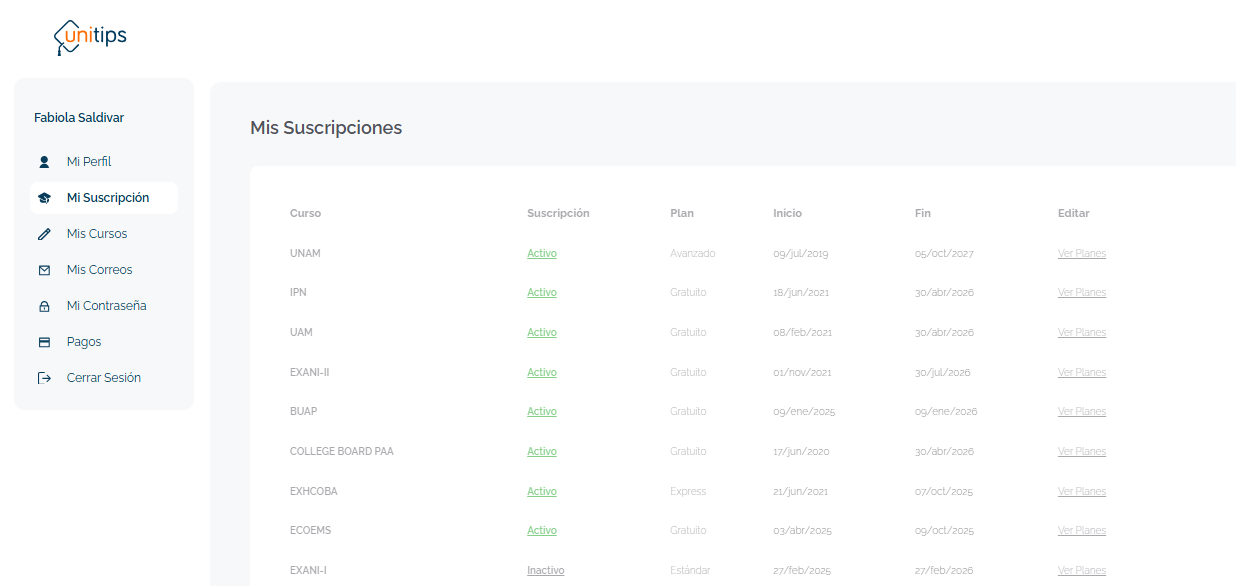Screen dimensions: 1236x586
Task: Click the padlock icon for Mi Contraseña
Action: pyautogui.click(x=44, y=306)
